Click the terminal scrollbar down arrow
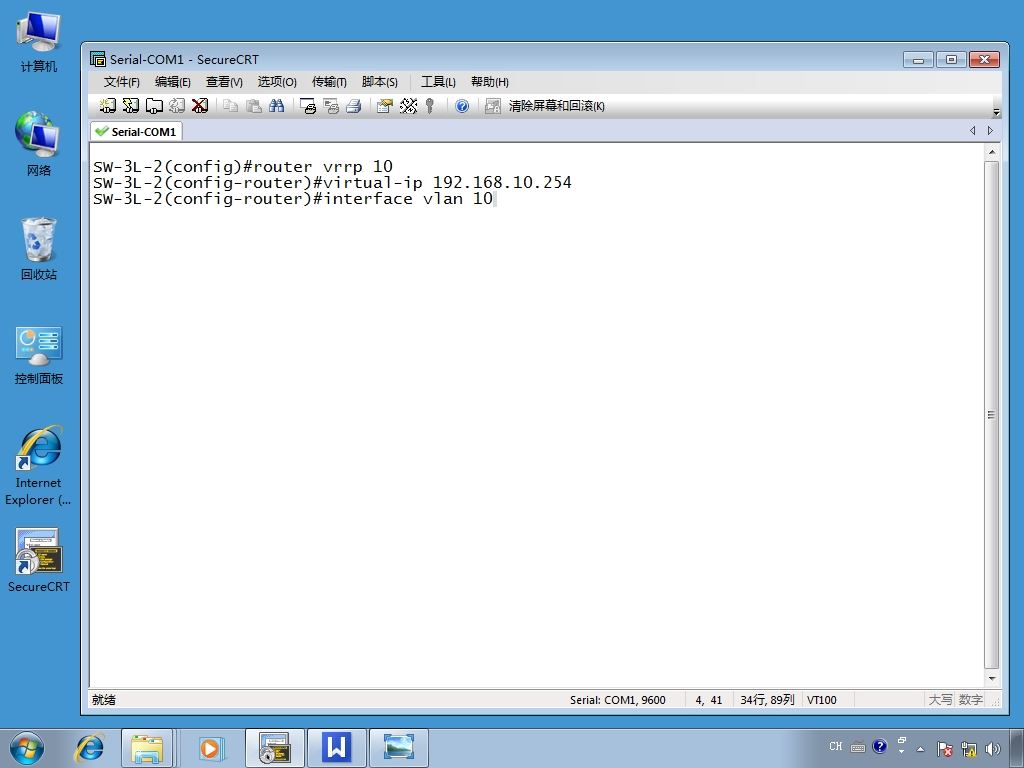Screen dimensions: 1024x768 991,679
